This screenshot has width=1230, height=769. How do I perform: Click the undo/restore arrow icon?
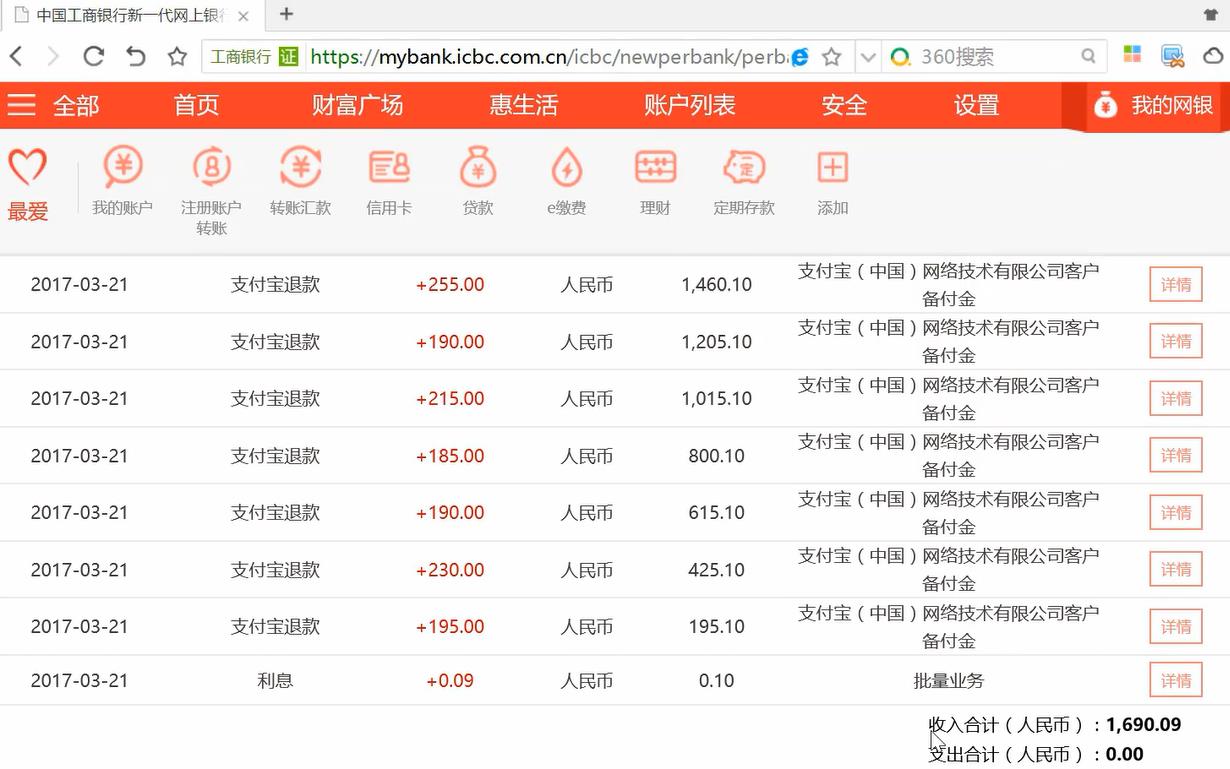135,57
